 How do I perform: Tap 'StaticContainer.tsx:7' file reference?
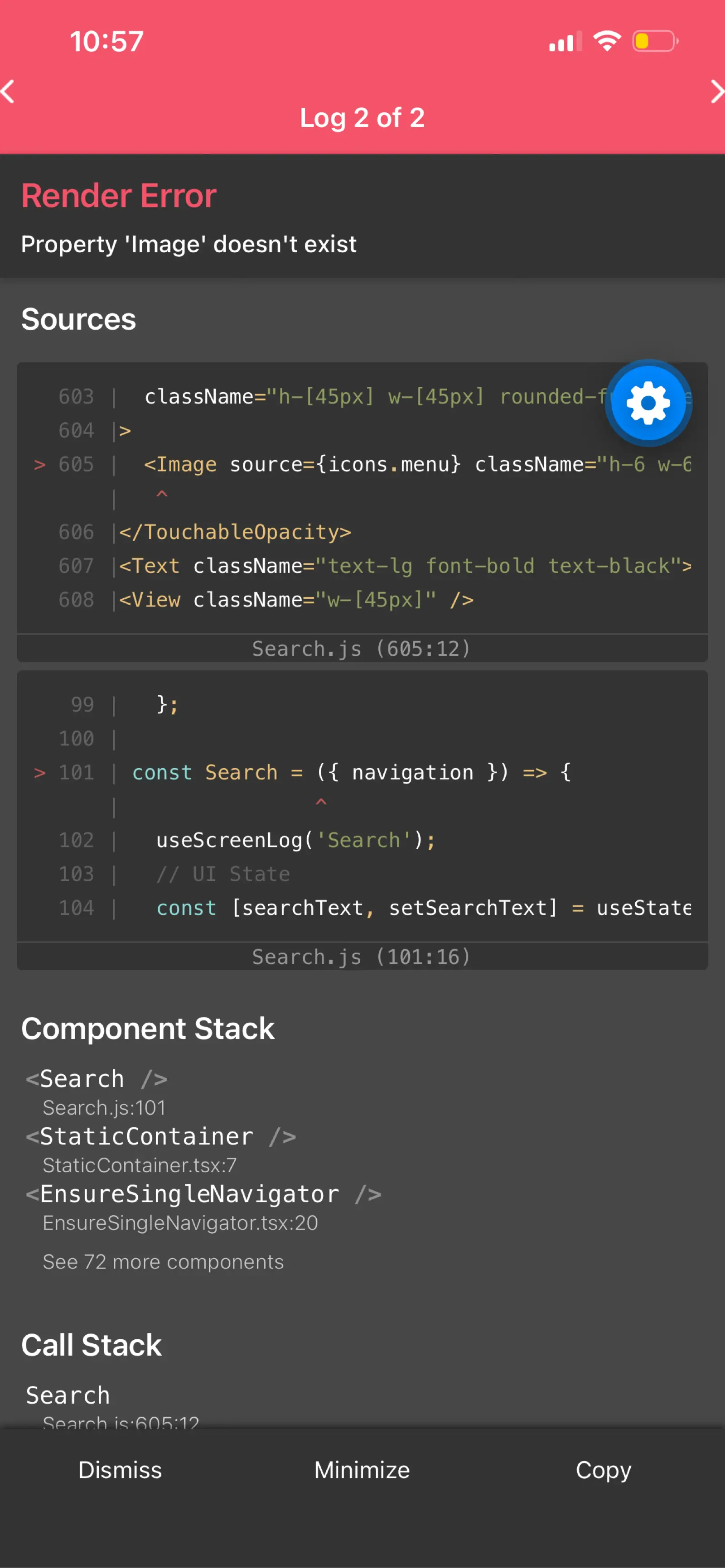[140, 1165]
